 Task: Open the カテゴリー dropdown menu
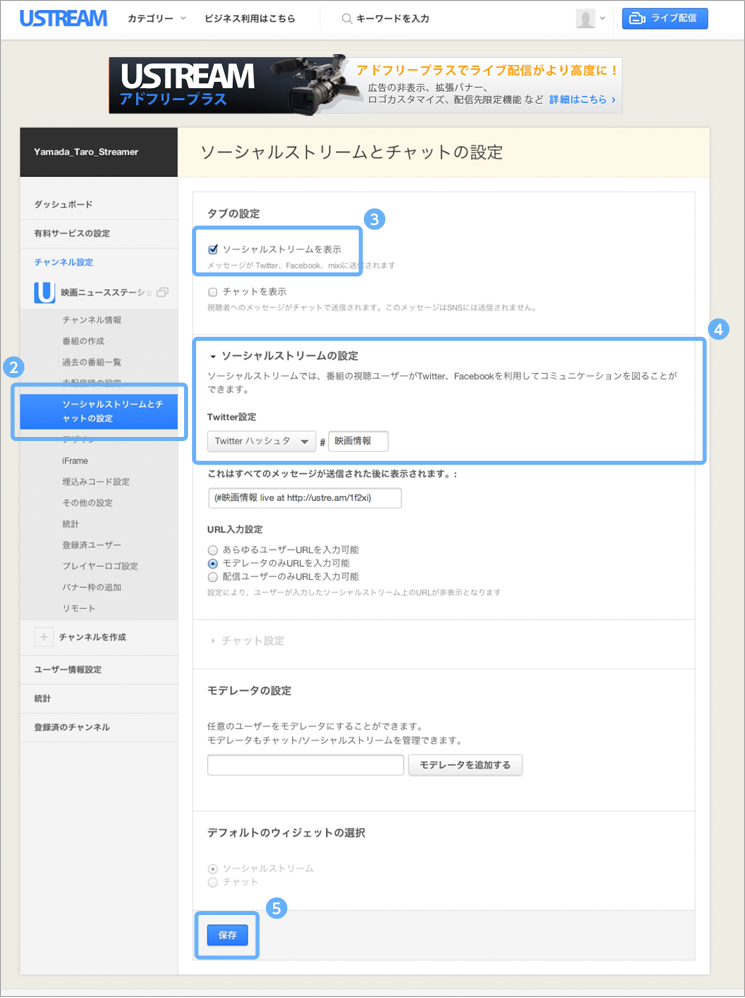[157, 18]
